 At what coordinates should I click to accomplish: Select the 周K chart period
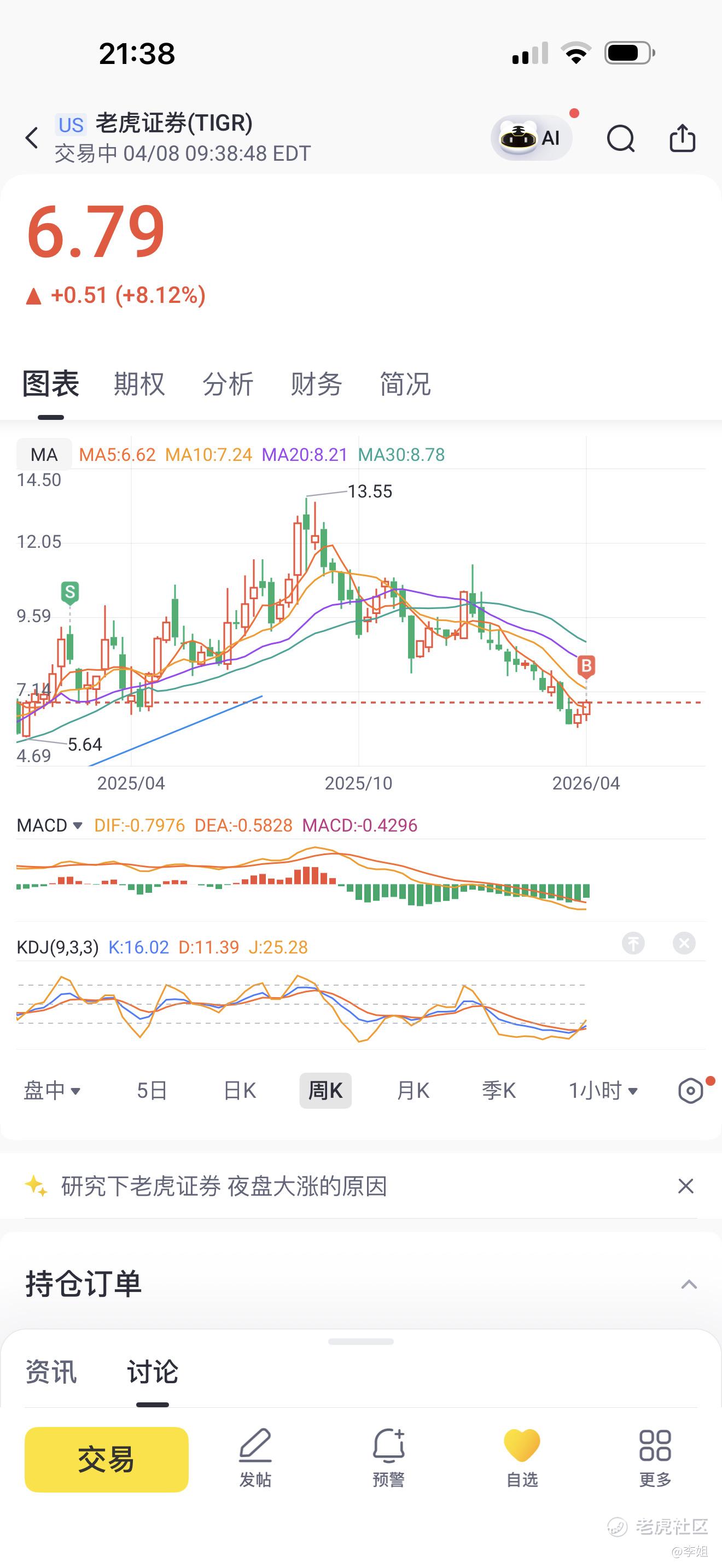pyautogui.click(x=325, y=1090)
